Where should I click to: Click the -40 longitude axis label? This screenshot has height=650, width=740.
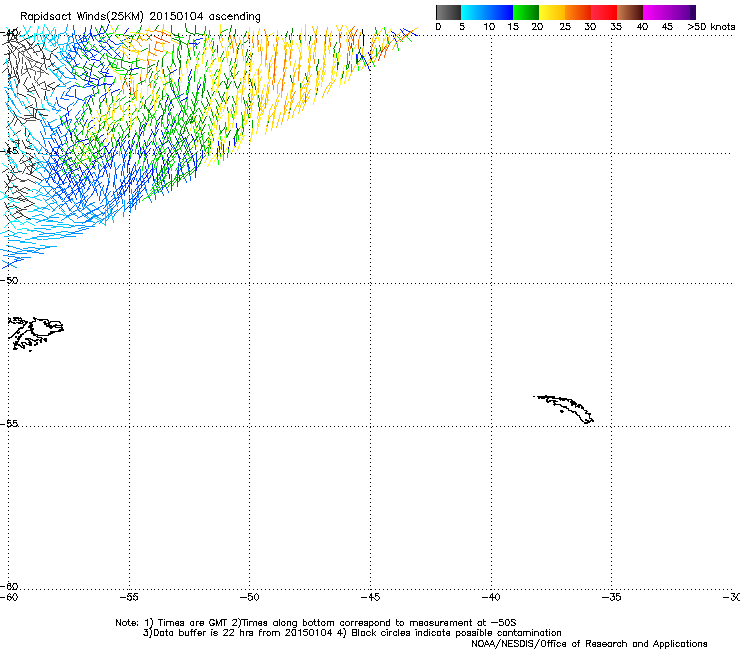click(491, 597)
